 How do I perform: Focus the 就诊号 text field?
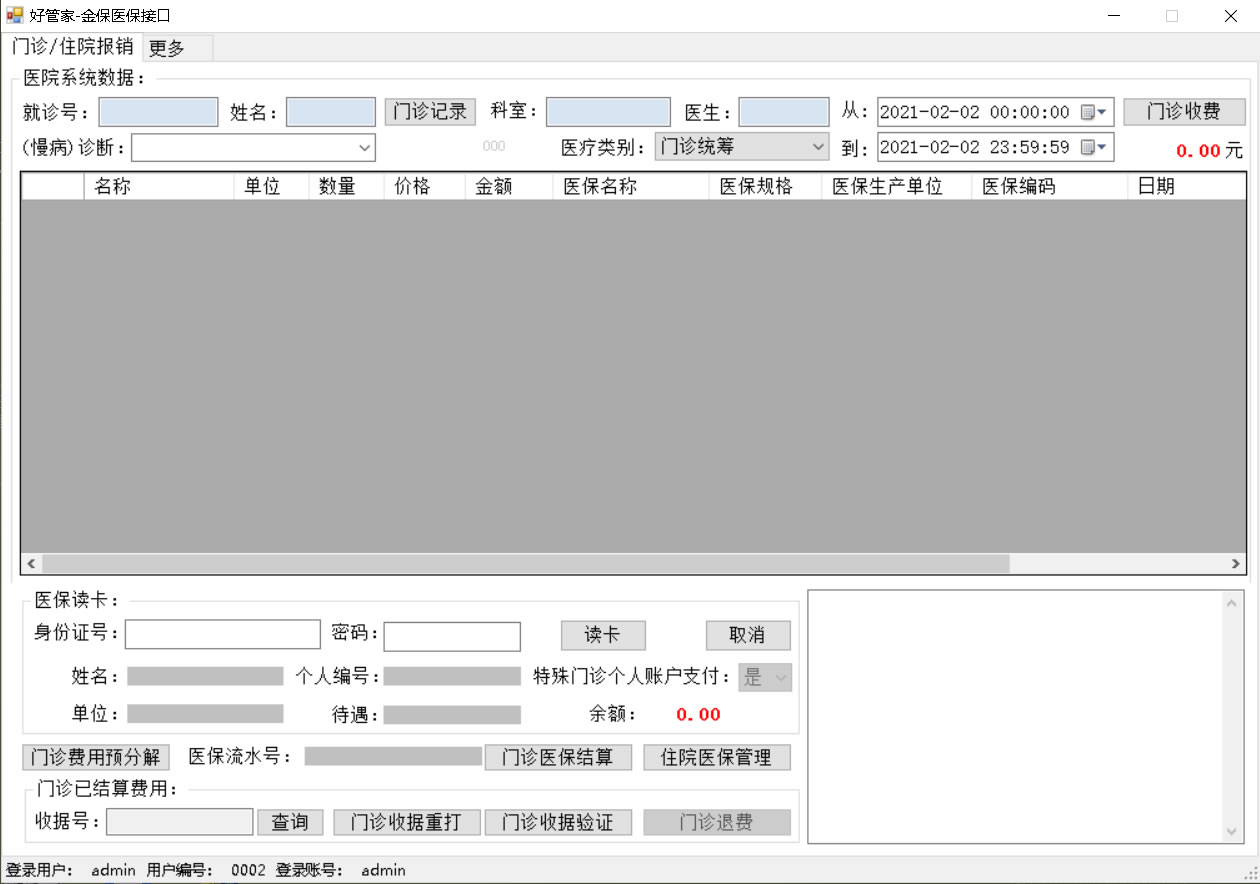pyautogui.click(x=158, y=112)
